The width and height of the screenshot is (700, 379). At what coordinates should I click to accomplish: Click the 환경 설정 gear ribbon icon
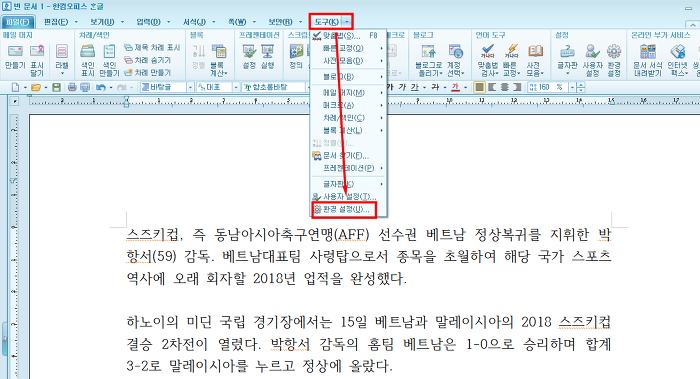(614, 60)
